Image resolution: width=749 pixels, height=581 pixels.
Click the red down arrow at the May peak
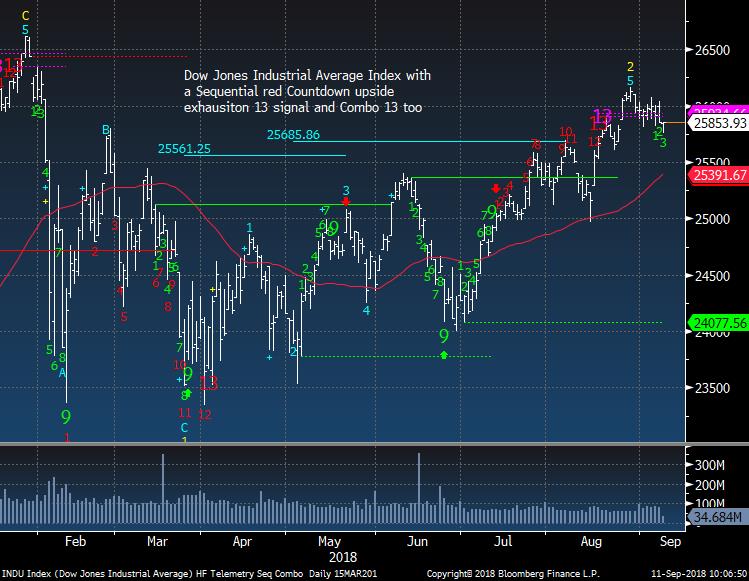click(346, 203)
